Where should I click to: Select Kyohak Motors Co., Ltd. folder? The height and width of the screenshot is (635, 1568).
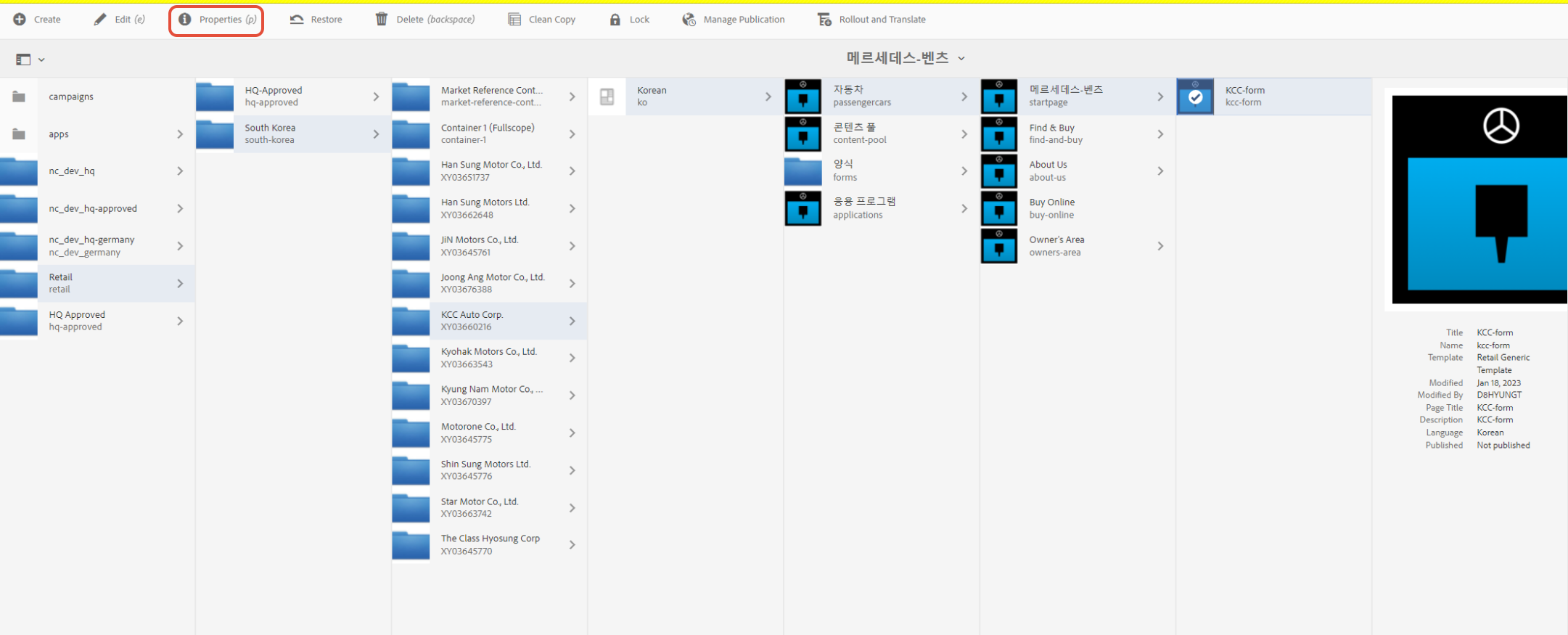[x=489, y=358]
